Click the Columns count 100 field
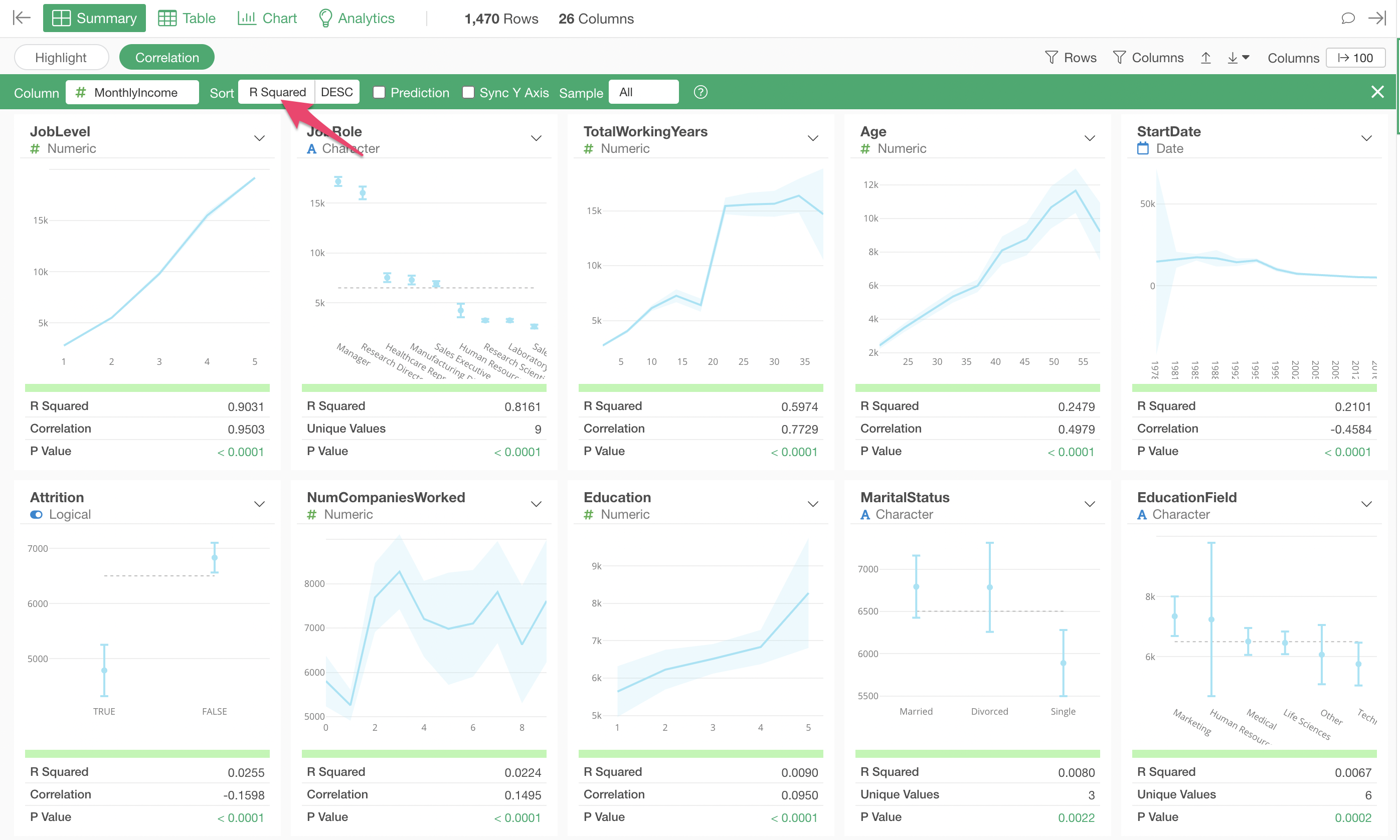1400x840 pixels. (1355, 58)
